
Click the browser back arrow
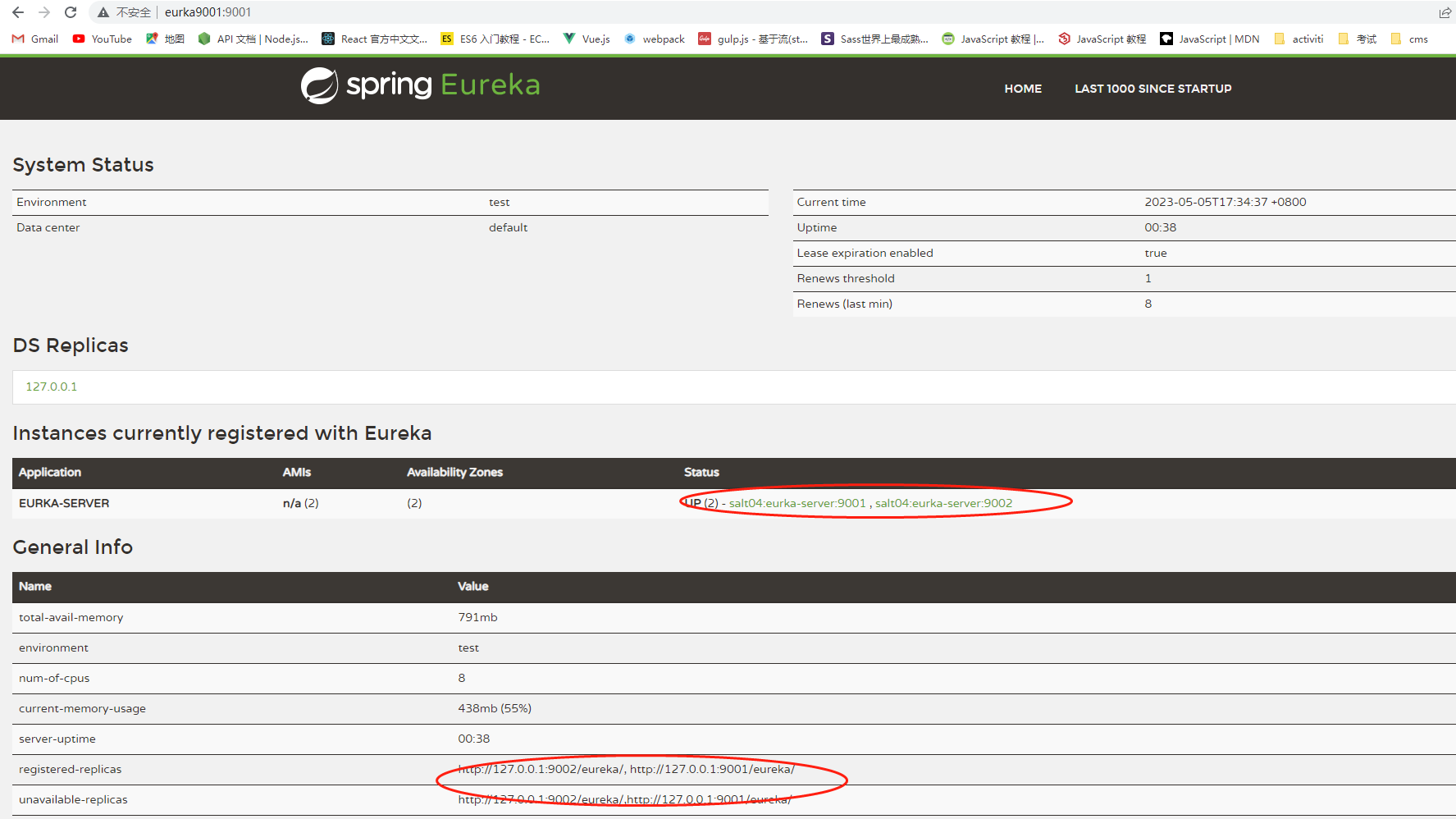(x=18, y=12)
